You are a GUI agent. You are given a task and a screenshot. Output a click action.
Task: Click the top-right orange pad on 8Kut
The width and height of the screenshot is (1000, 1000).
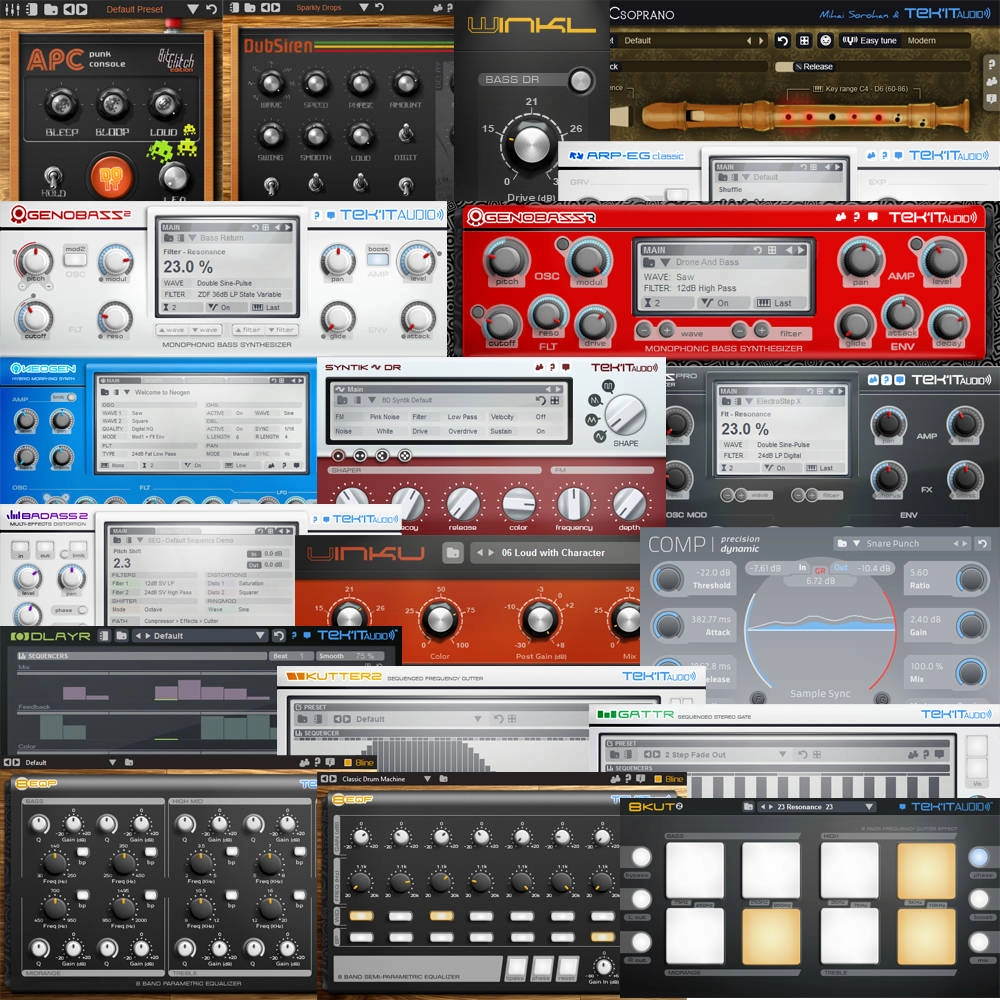click(x=925, y=871)
